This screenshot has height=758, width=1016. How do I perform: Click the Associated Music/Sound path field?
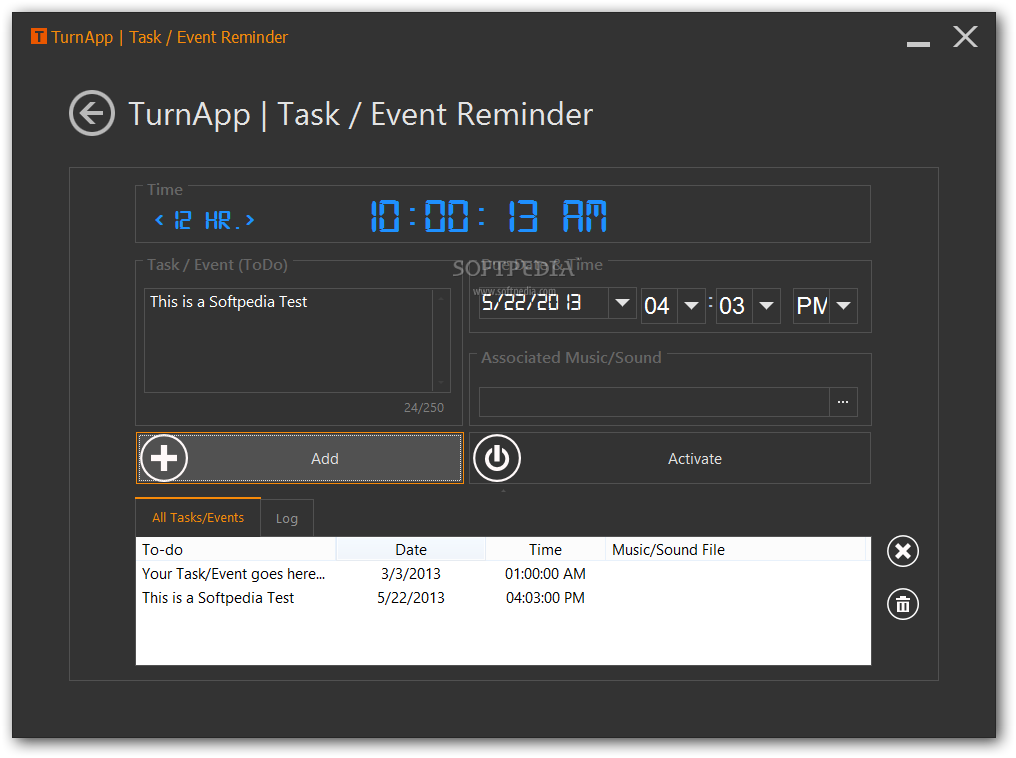(654, 402)
